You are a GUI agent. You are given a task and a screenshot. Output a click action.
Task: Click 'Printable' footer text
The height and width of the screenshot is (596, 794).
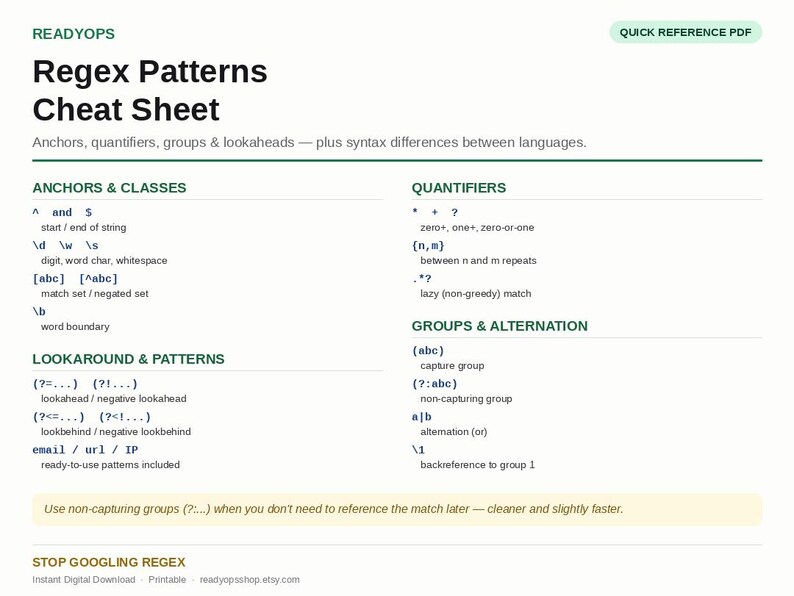pos(167,580)
